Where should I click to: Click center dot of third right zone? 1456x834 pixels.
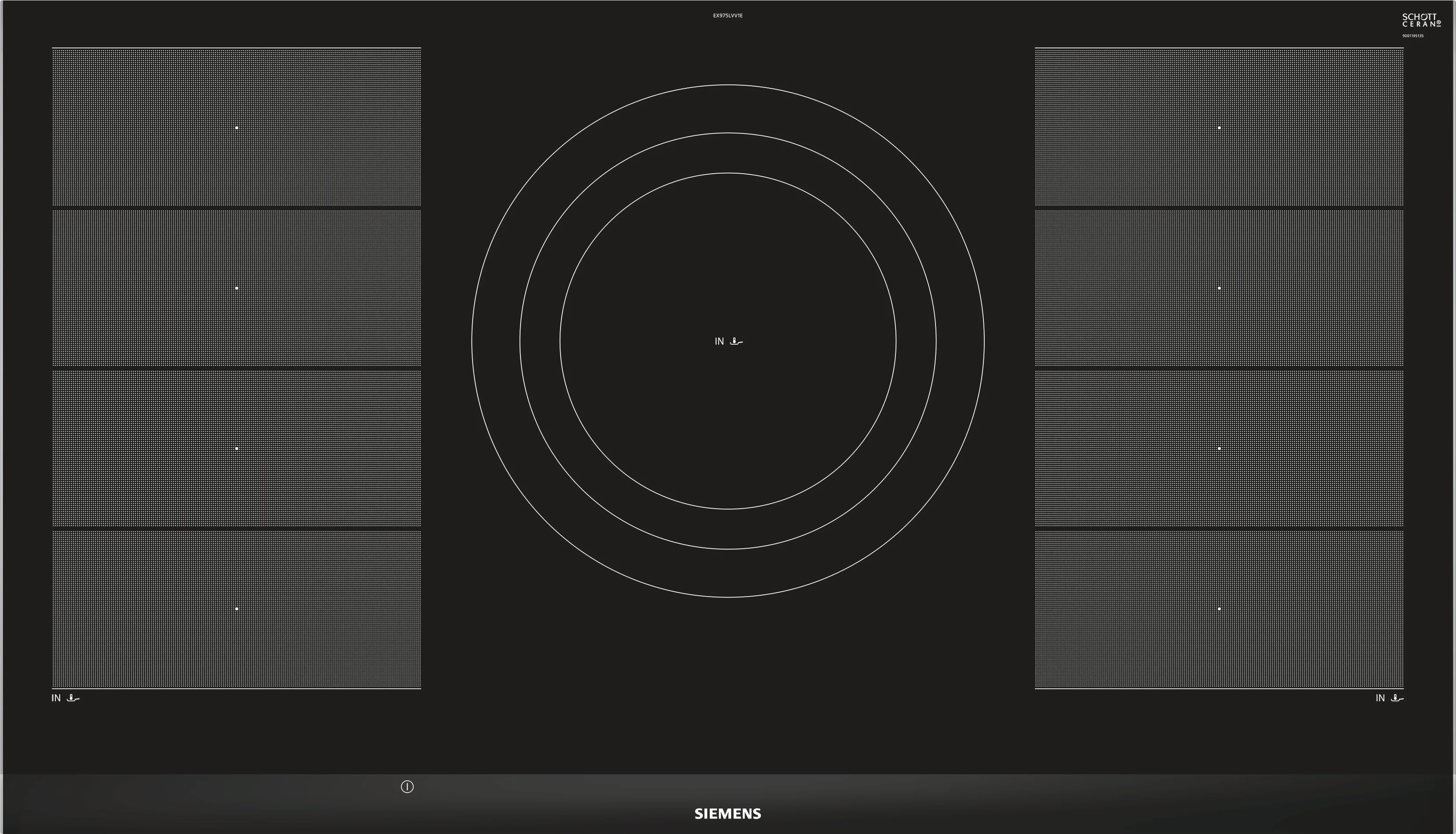point(1219,448)
